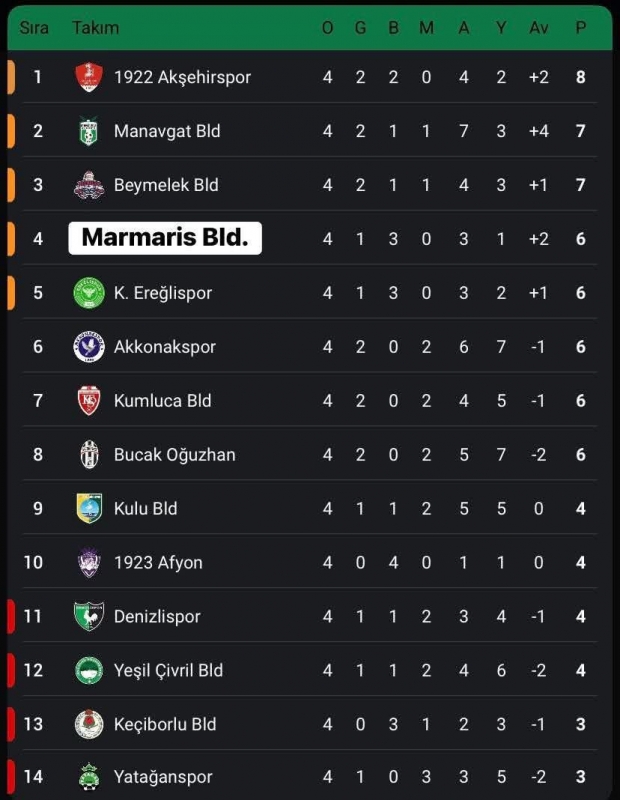Open the Yeşil Çivril Bld team name
The width and height of the screenshot is (620, 800).
(168, 670)
